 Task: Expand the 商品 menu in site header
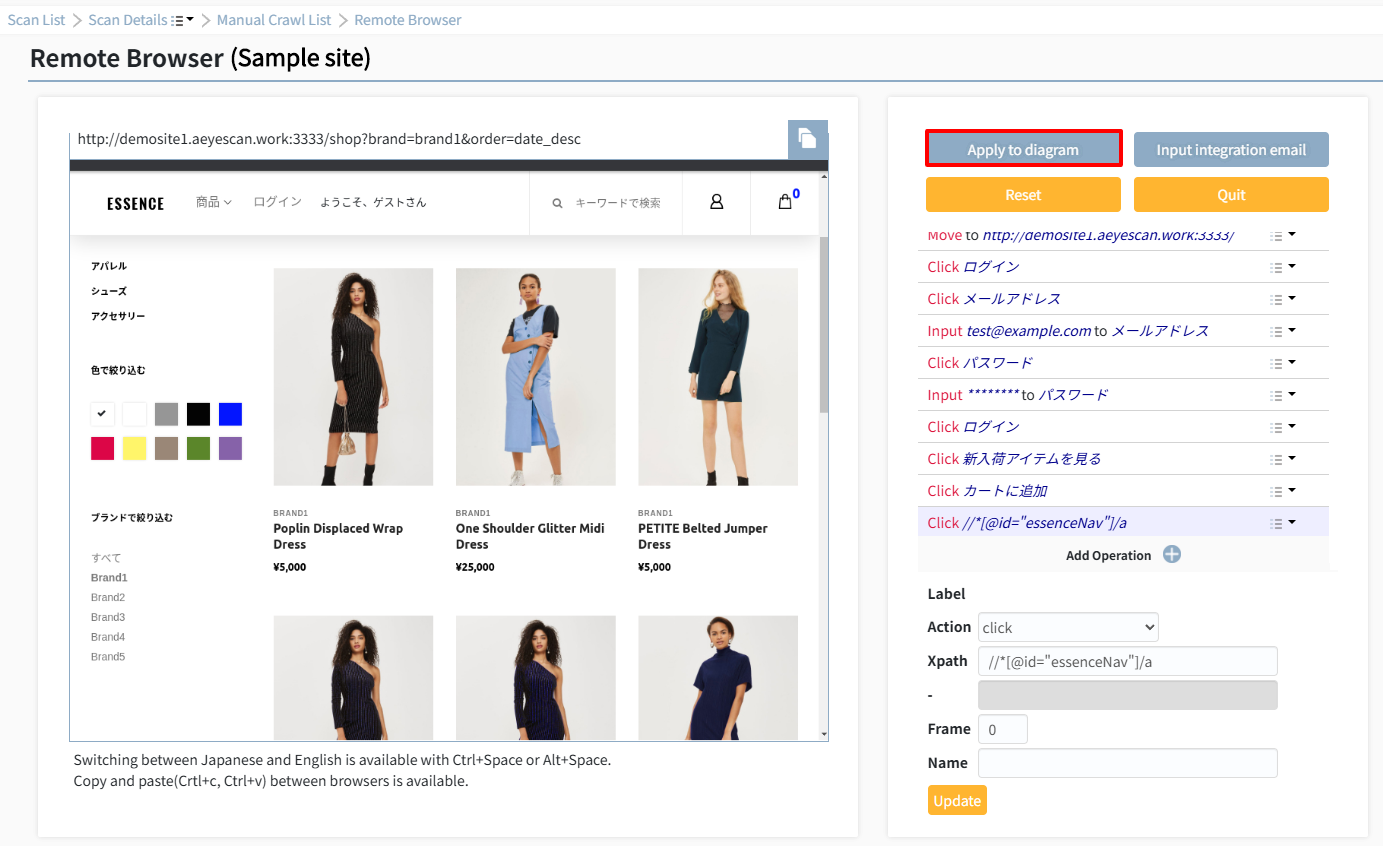click(213, 202)
